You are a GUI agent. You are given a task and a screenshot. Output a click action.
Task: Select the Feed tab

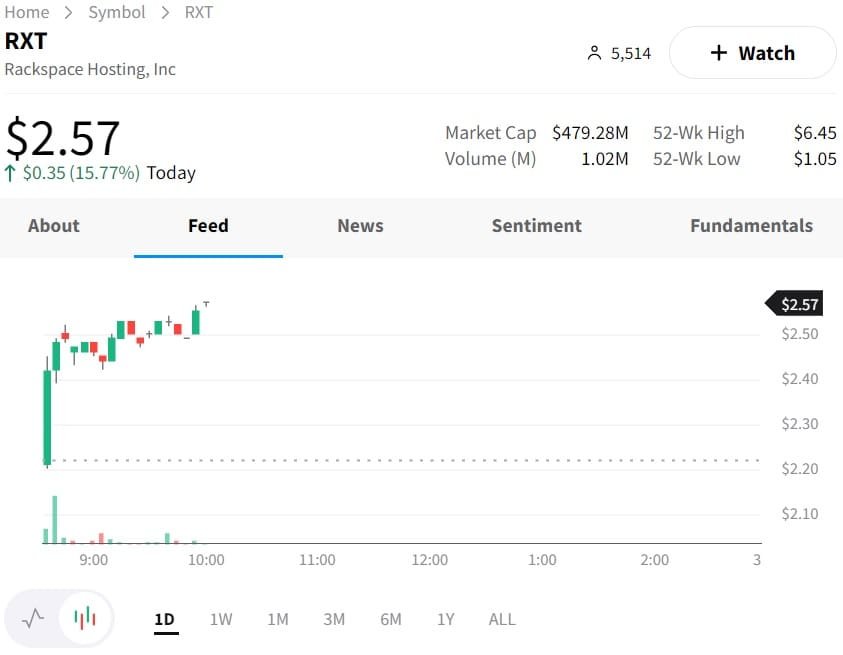(x=208, y=226)
